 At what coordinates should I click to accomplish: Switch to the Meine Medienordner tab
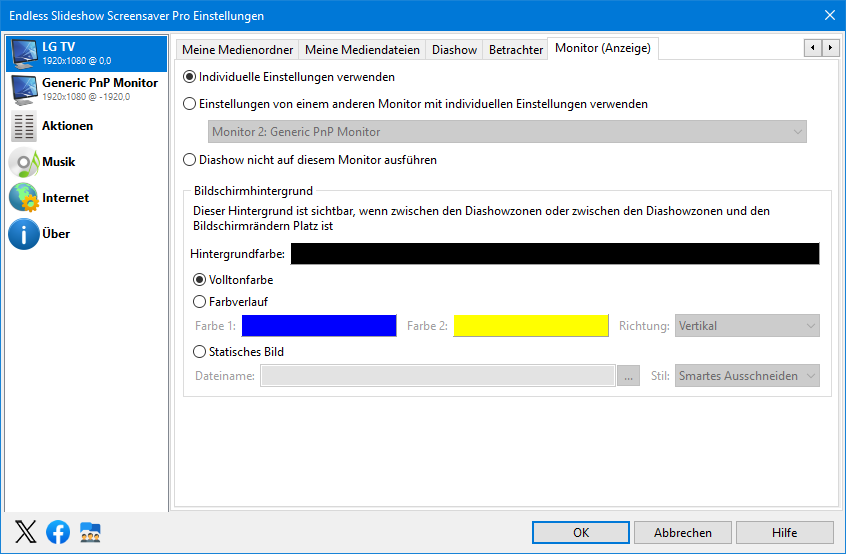(x=237, y=50)
